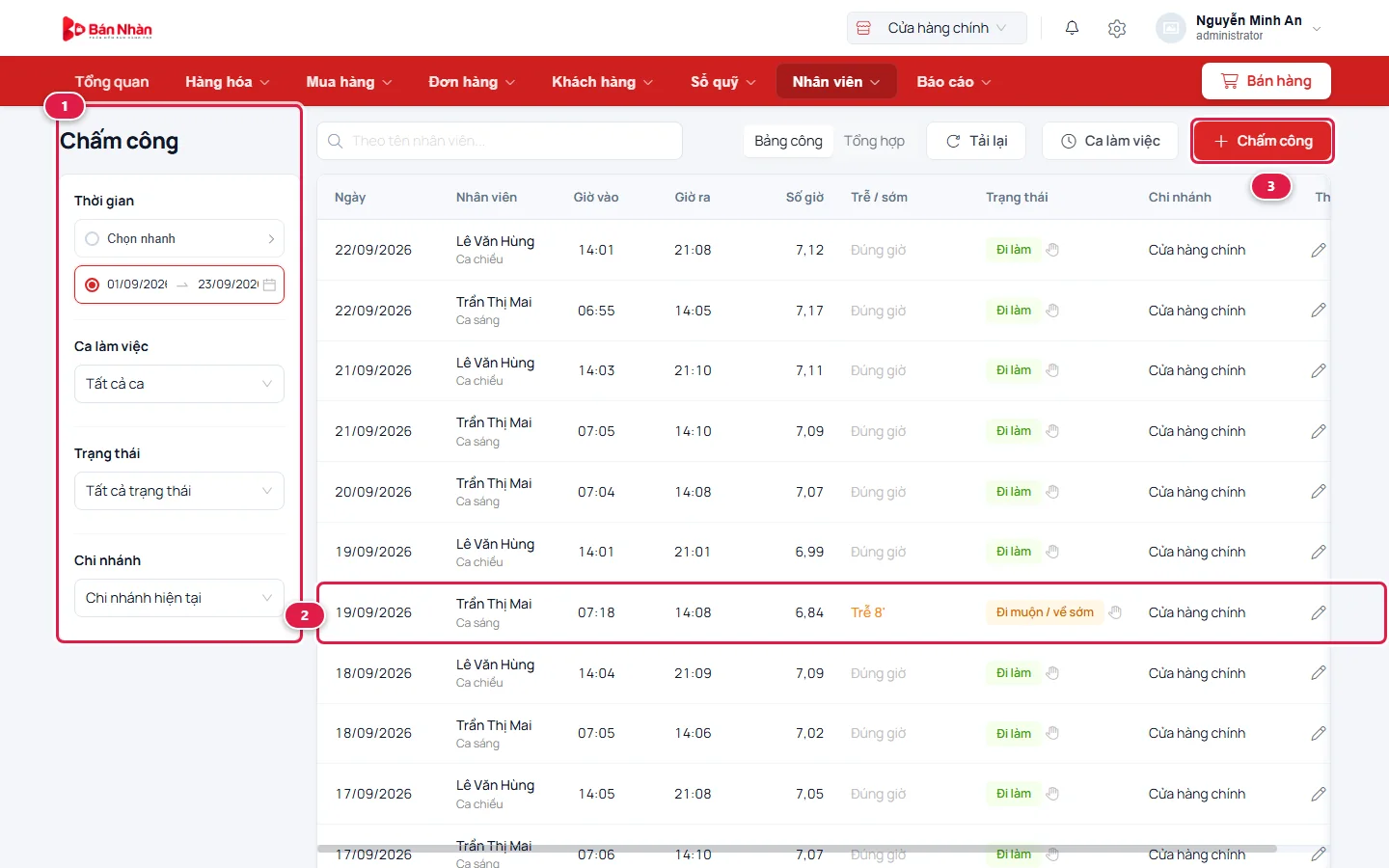Click the Tải lại reload button
The width and height of the screenshot is (1389, 868).
976,141
